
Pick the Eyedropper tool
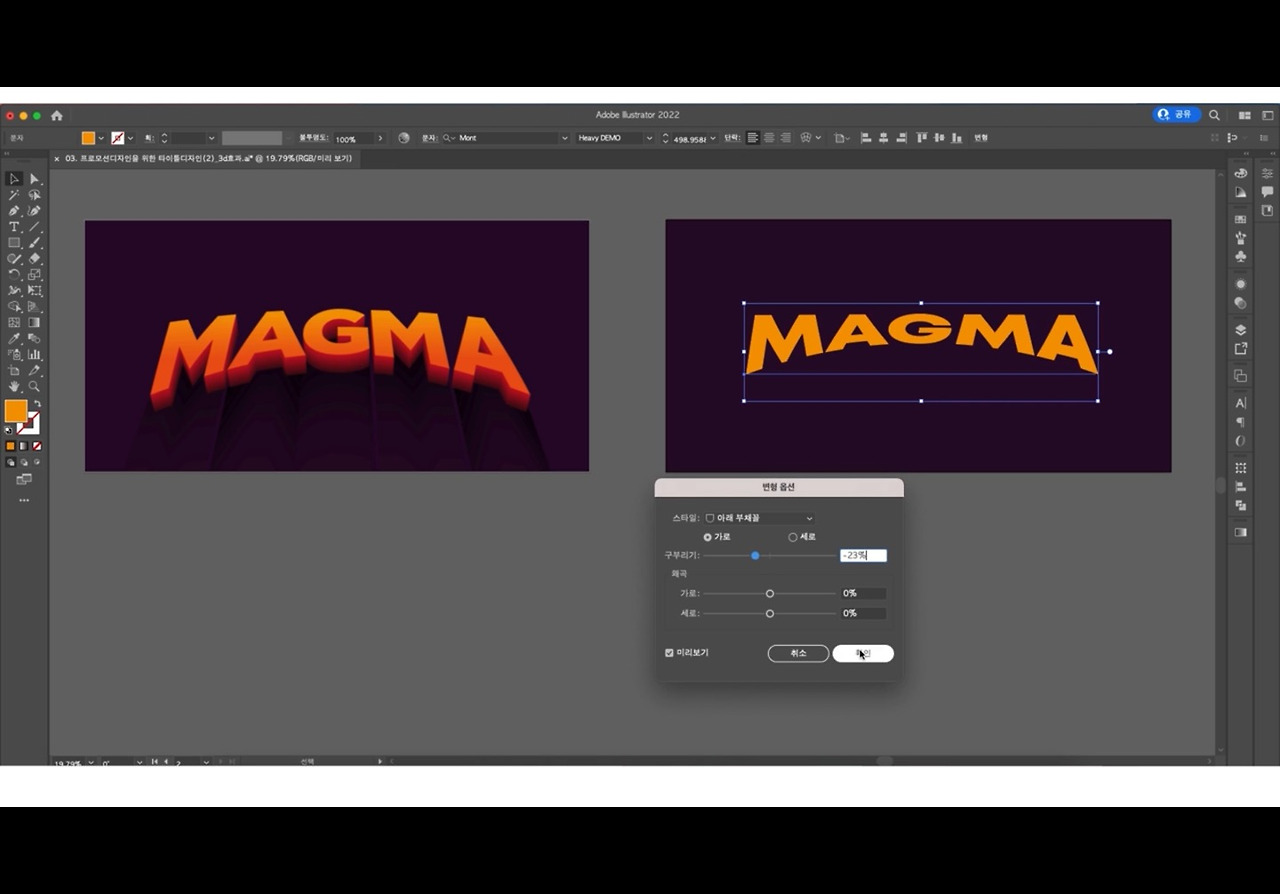click(14, 339)
